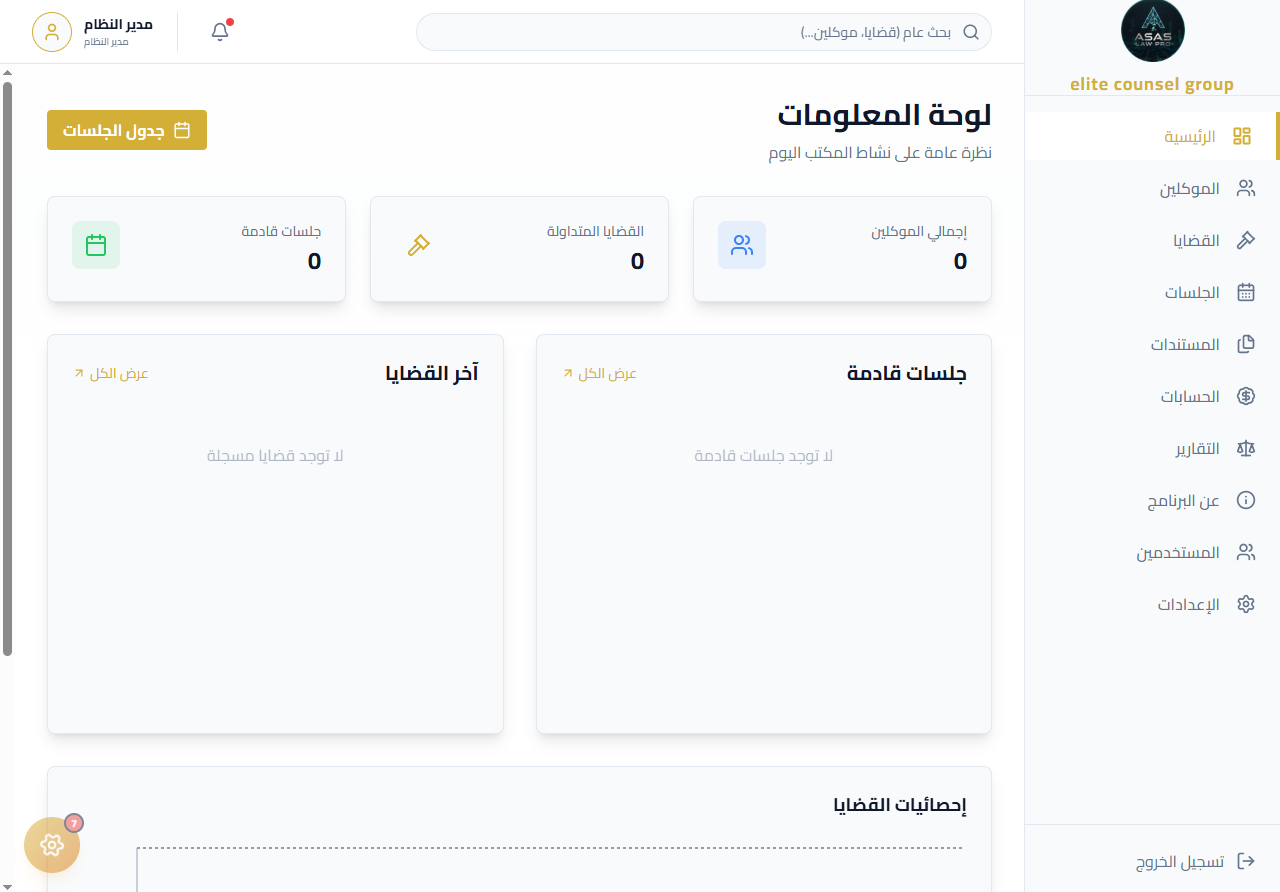Go to الموكلين menu item

point(1150,188)
